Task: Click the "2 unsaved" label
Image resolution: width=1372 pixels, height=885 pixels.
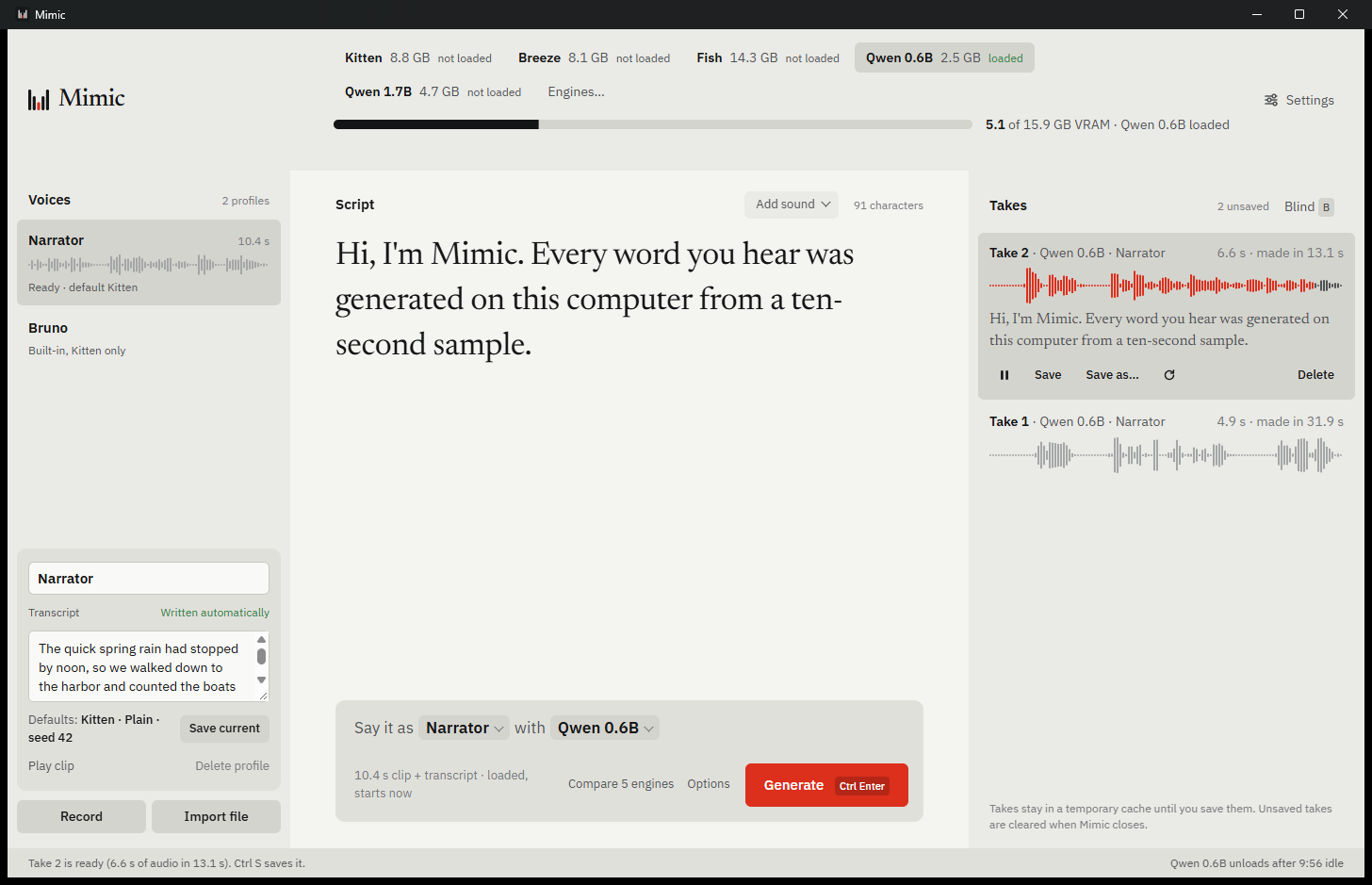Action: (1243, 206)
